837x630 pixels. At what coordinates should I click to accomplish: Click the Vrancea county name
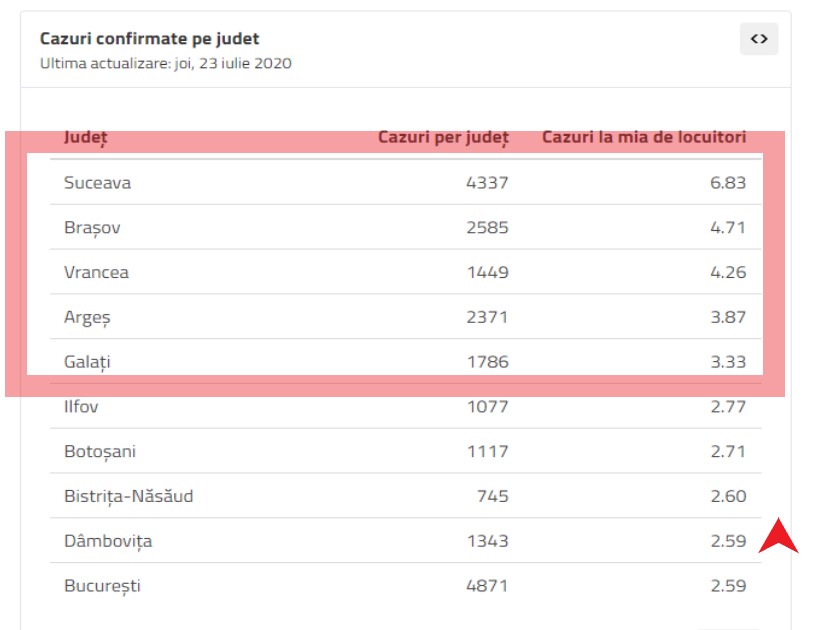[96, 272]
